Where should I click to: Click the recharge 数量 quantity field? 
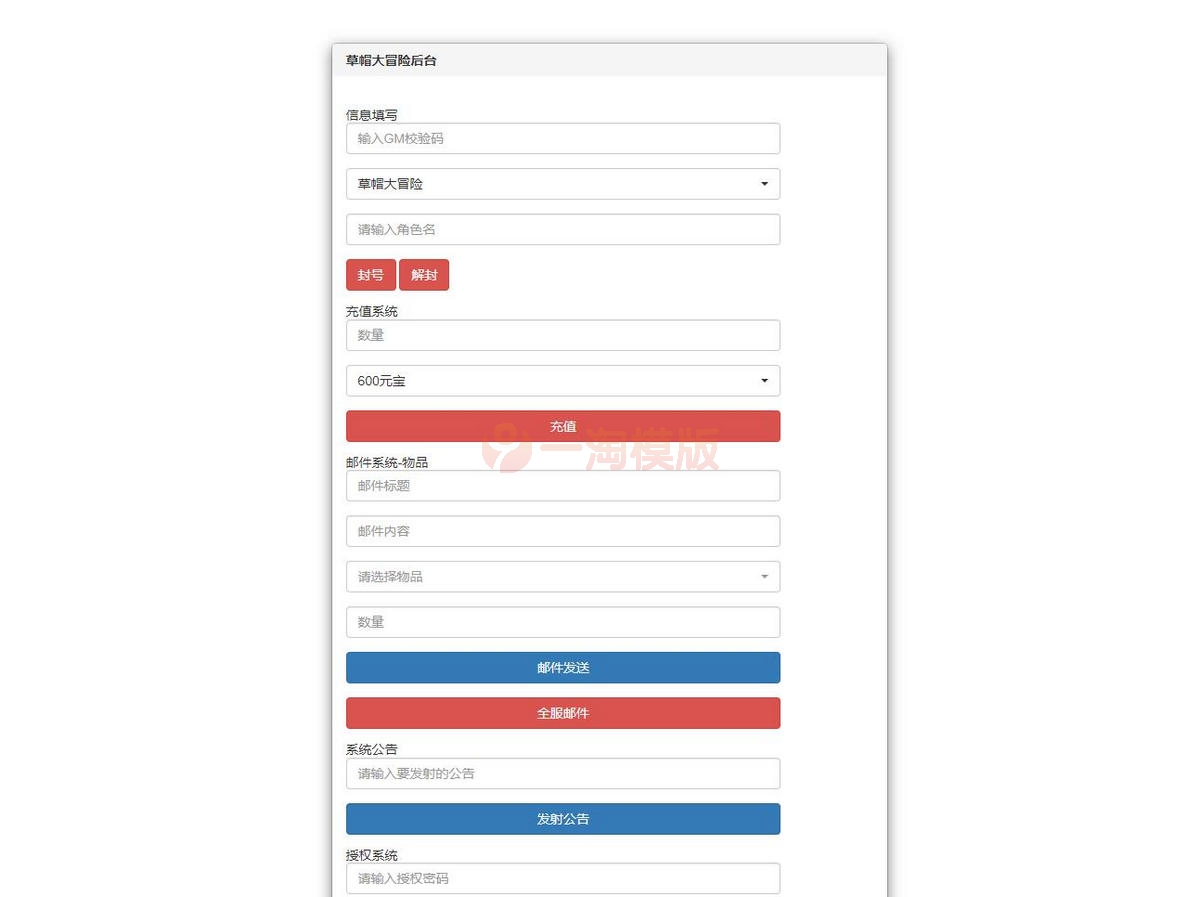562,336
